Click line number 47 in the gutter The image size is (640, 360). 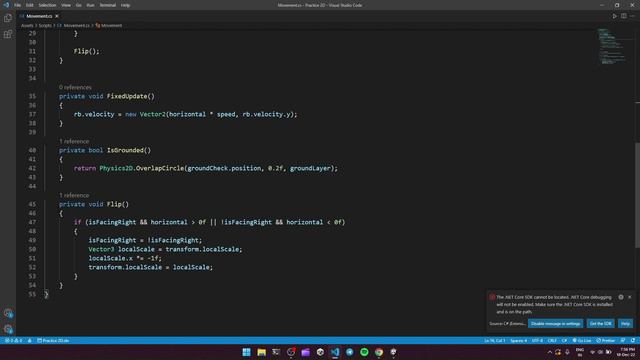pos(32,222)
